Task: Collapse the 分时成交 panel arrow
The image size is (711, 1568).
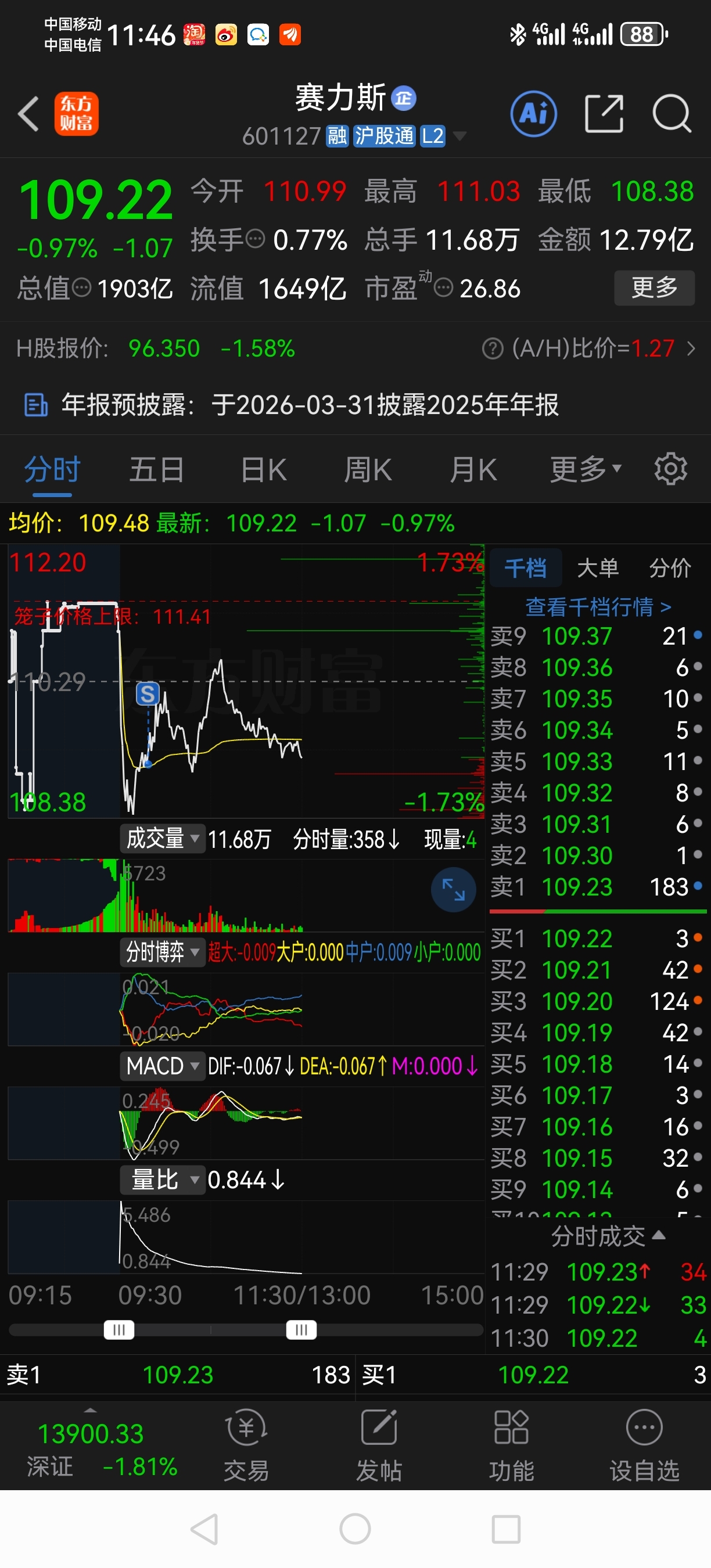Action: tap(659, 1235)
